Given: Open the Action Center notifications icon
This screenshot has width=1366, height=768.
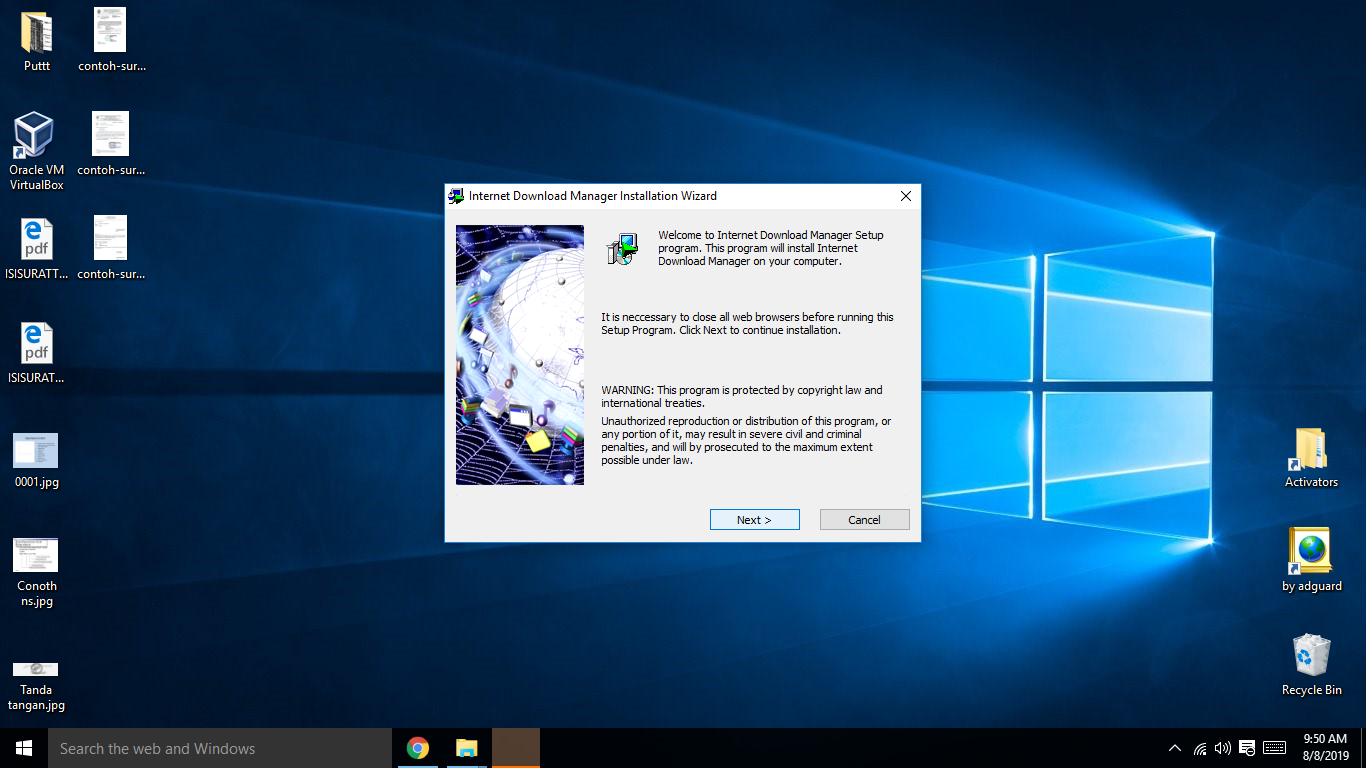Looking at the screenshot, I should click(1247, 748).
